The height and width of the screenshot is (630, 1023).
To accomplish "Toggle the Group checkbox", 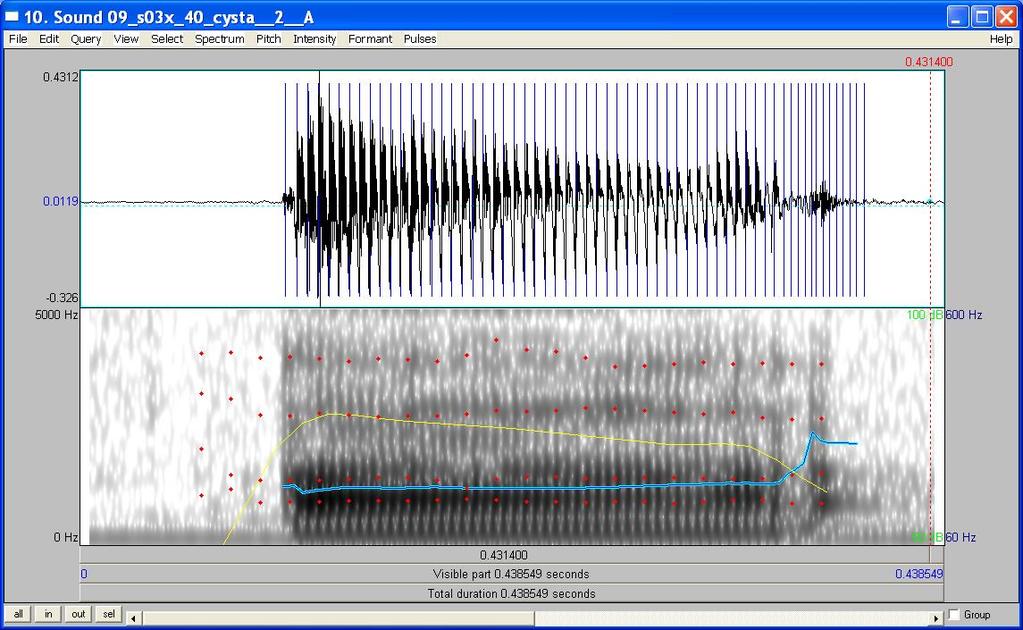I will 954,615.
